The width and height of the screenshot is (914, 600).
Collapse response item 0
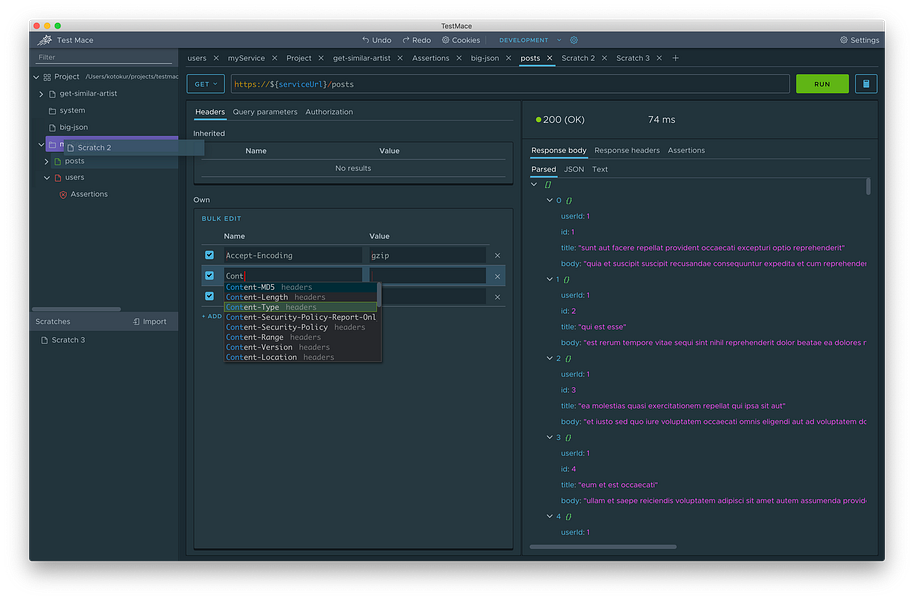[549, 201]
